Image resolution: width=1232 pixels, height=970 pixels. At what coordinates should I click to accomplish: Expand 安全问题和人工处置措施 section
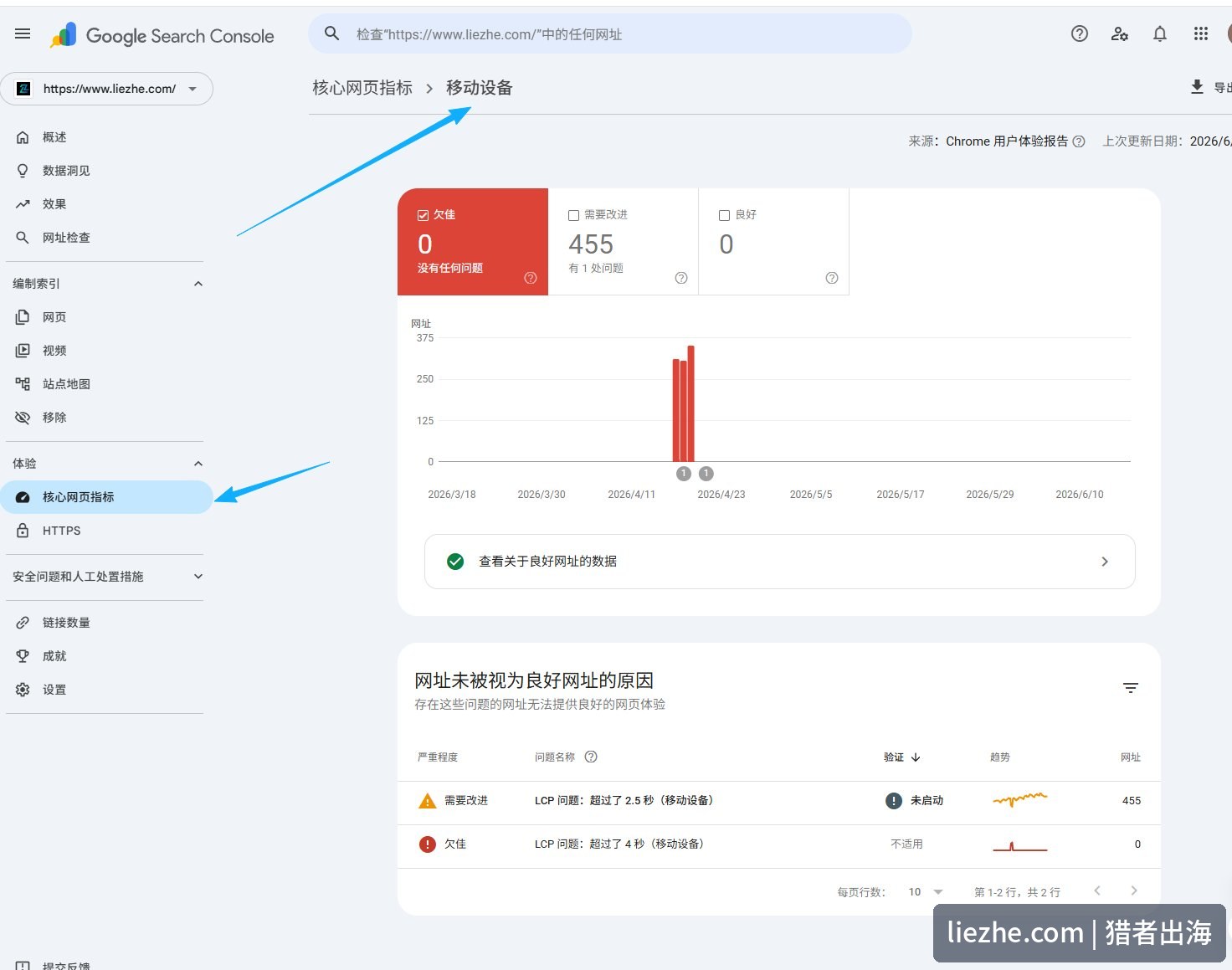[198, 577]
